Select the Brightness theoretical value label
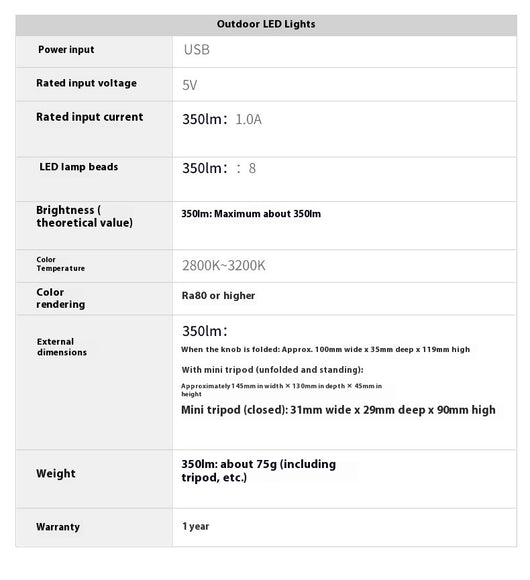The height and width of the screenshot is (580, 530). [84, 216]
